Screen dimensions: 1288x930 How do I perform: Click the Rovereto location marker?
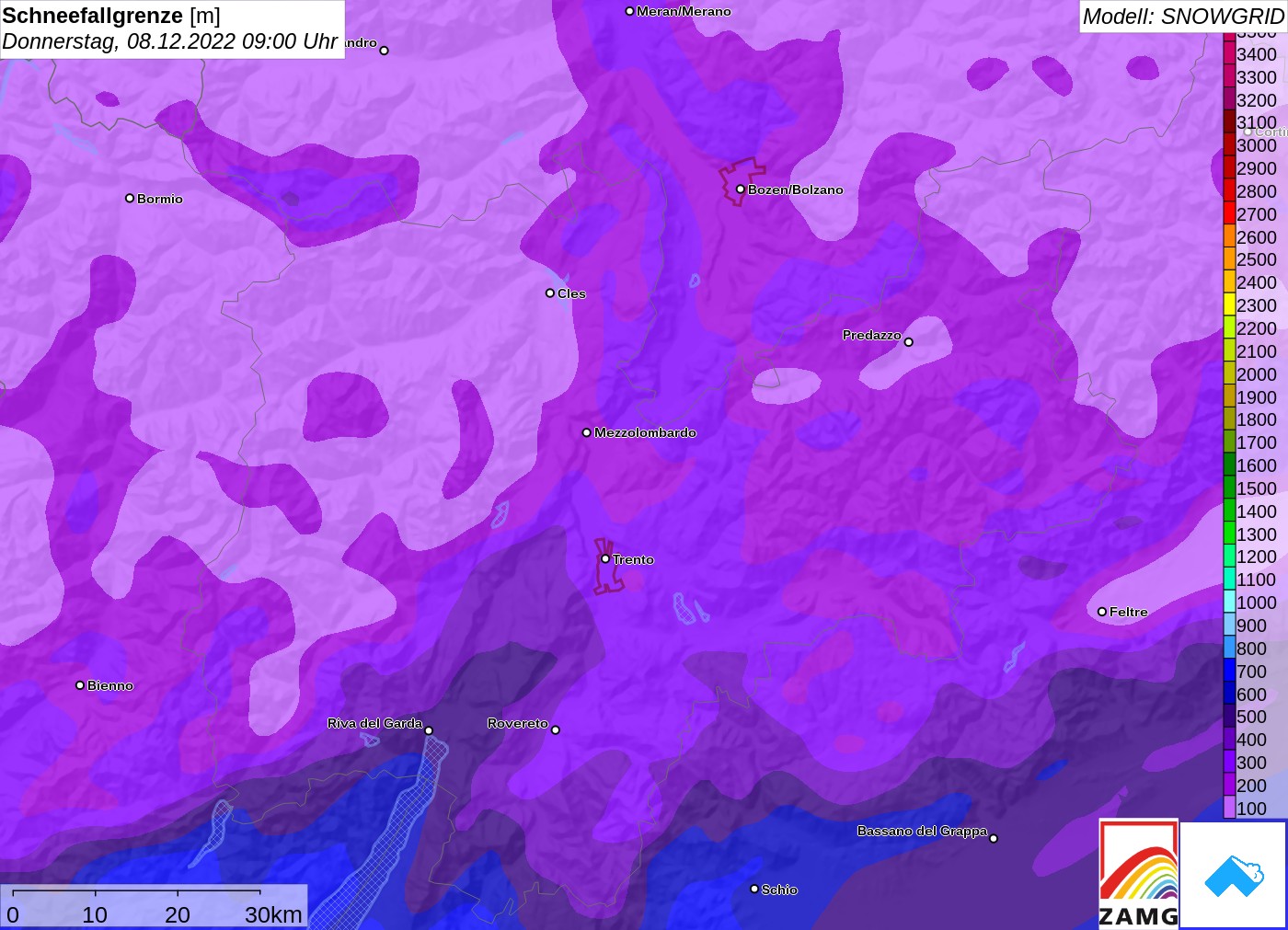(556, 730)
